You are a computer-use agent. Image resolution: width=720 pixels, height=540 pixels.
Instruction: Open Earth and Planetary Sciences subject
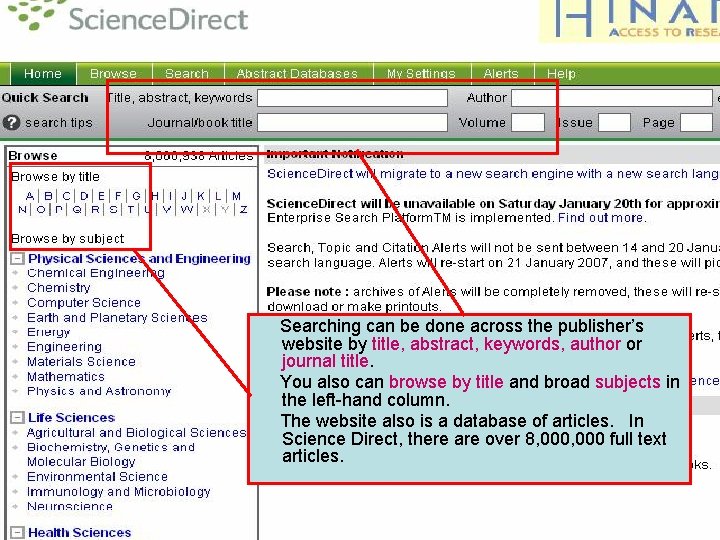(x=117, y=318)
